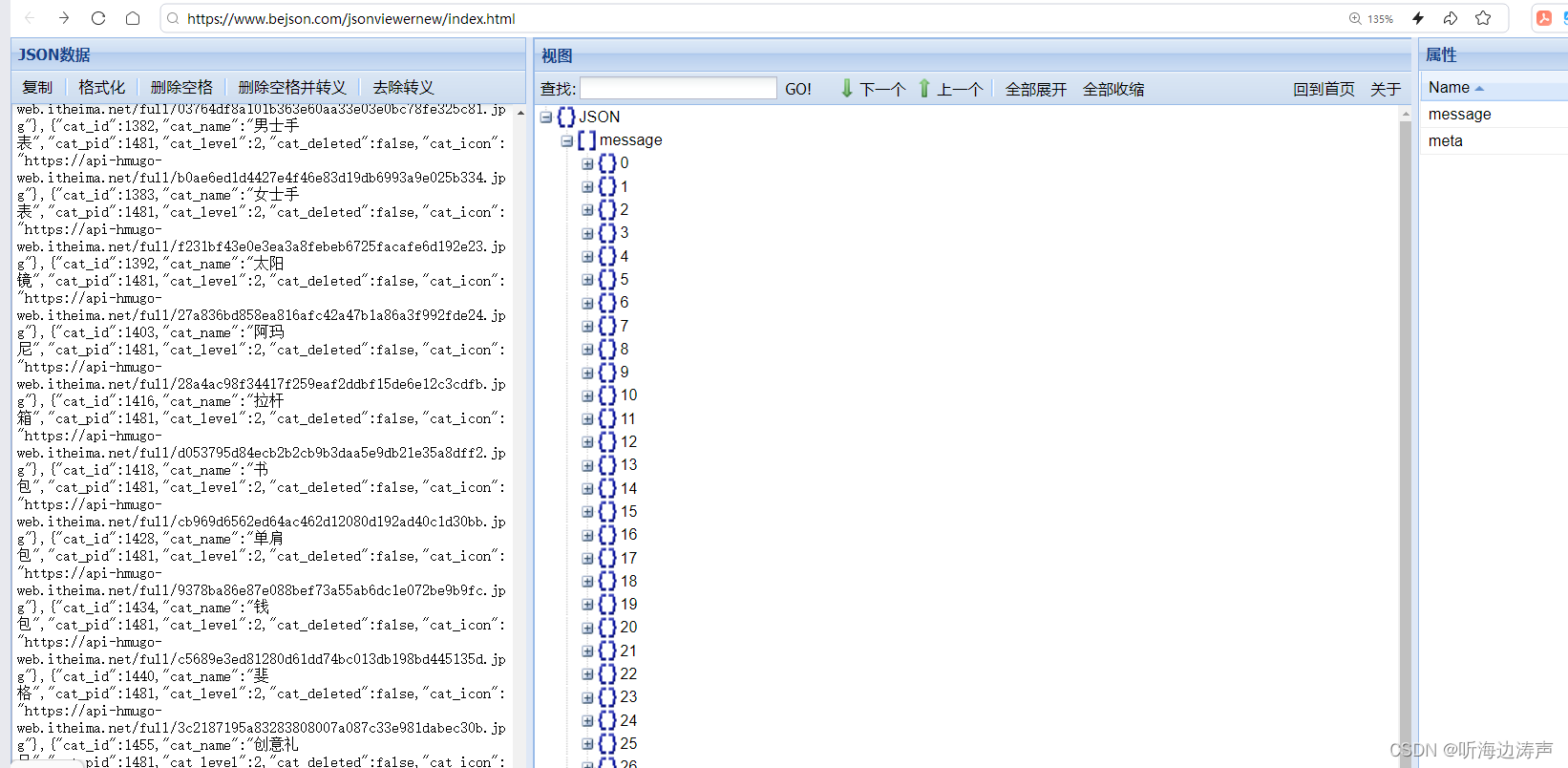The width and height of the screenshot is (1568, 768).
Task: Click the message array bracket icon
Action: click(x=587, y=140)
